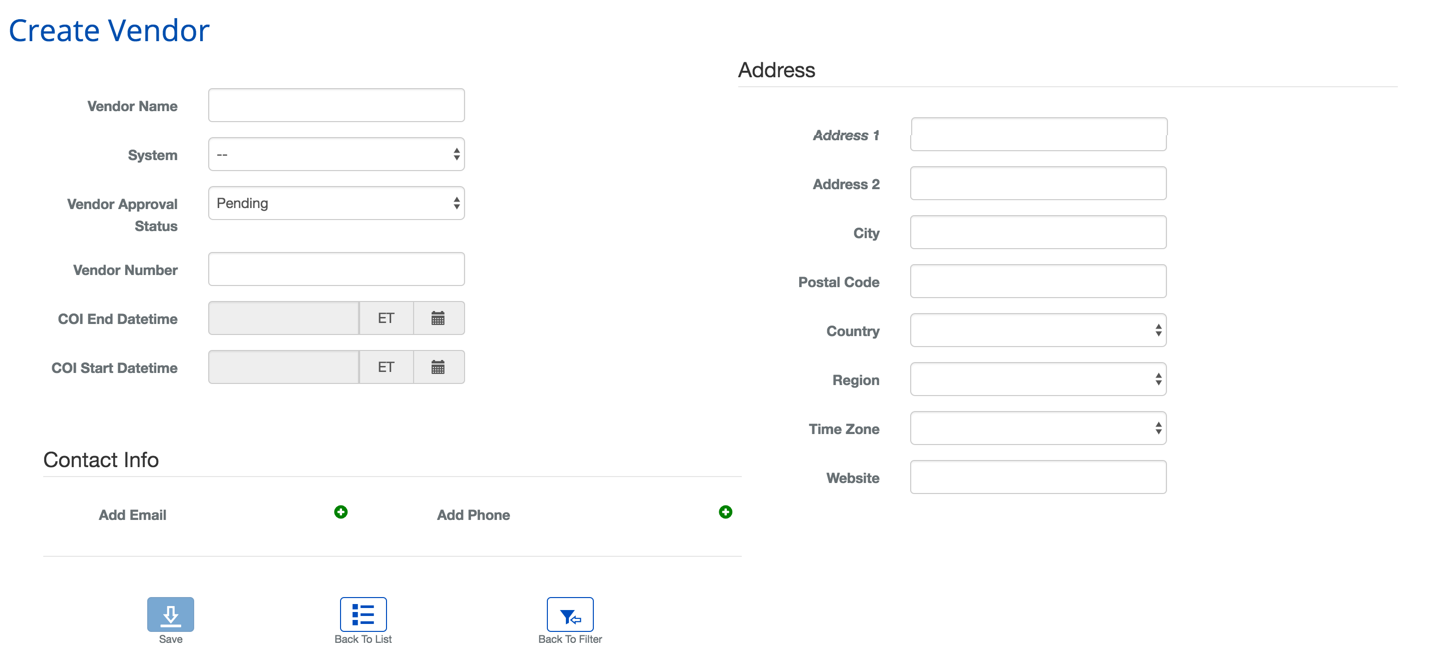Click the Back To List icon
Screen dimensions: 1430x661
click(363, 615)
